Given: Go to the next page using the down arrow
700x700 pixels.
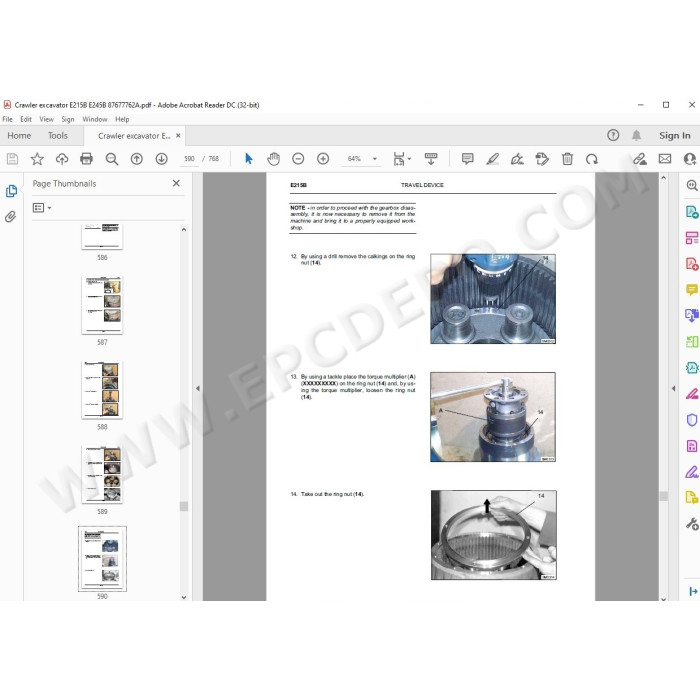Looking at the screenshot, I should pos(162,159).
